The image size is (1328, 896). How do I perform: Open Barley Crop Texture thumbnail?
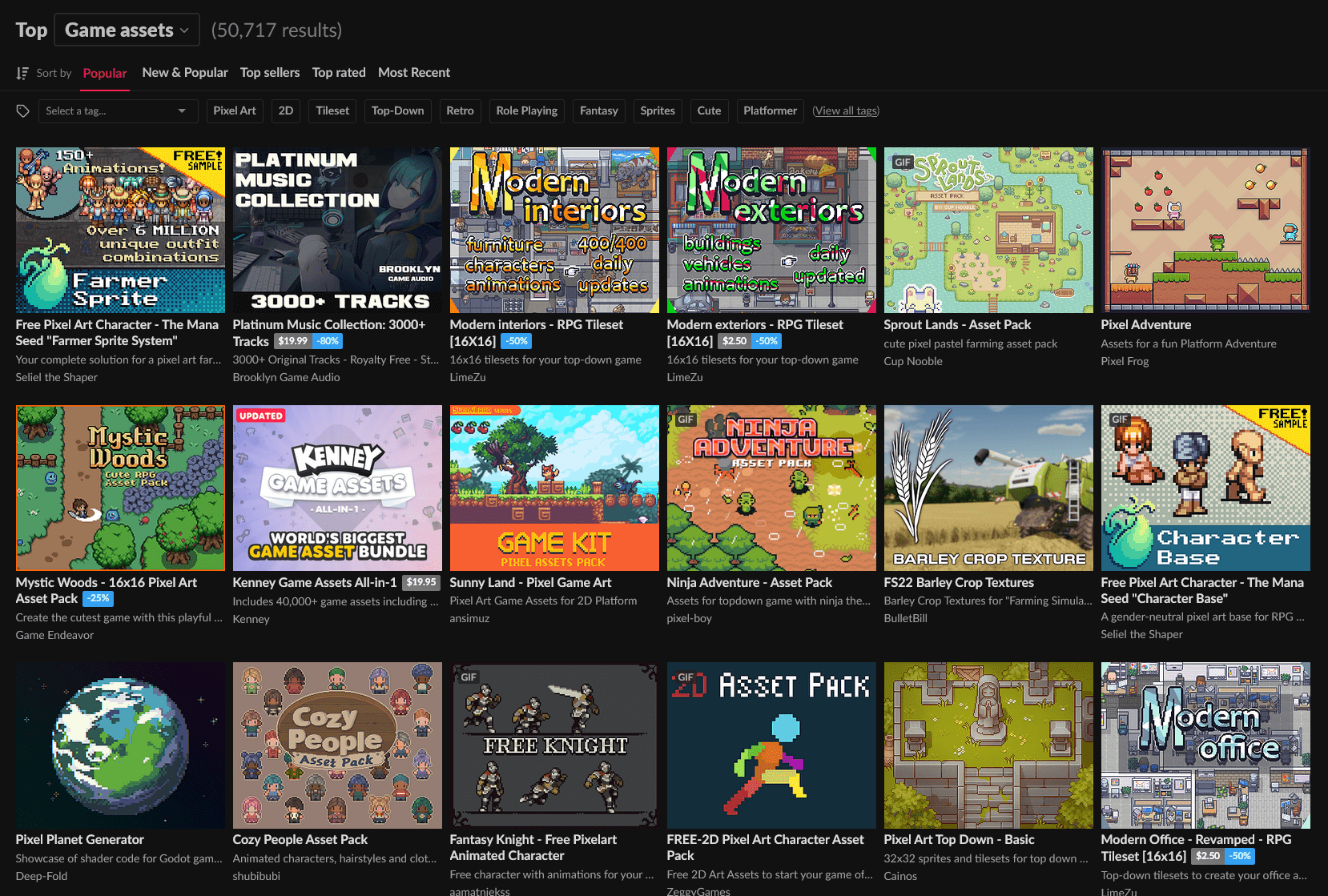(988, 488)
